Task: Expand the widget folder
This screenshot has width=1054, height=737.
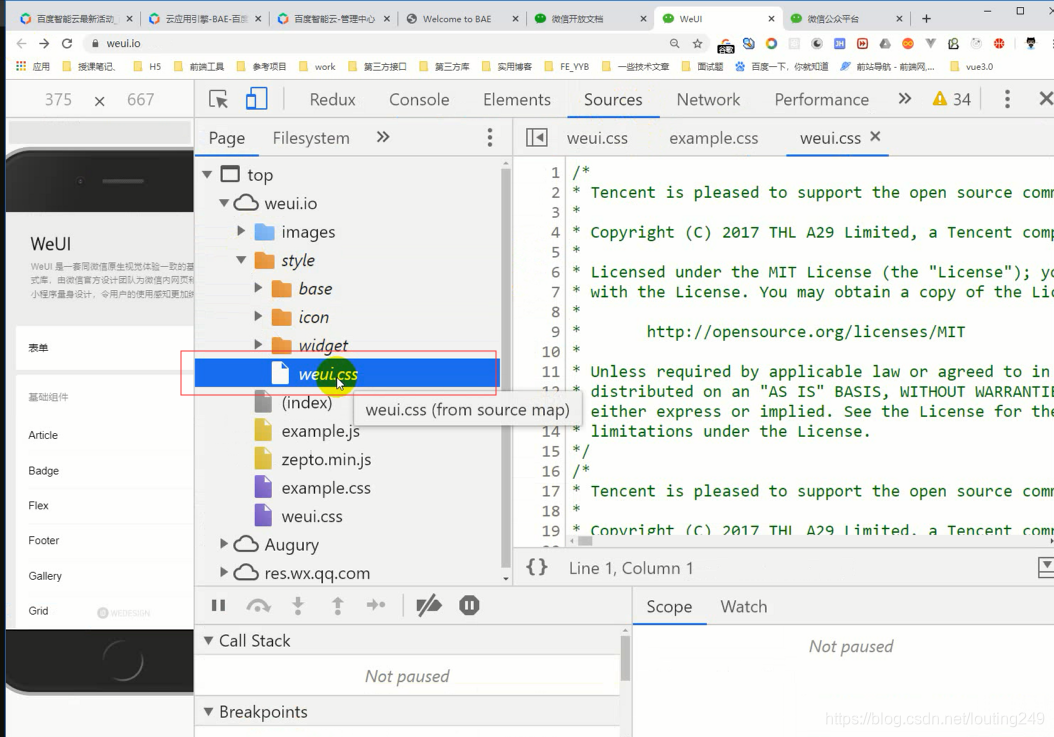Action: pos(258,344)
